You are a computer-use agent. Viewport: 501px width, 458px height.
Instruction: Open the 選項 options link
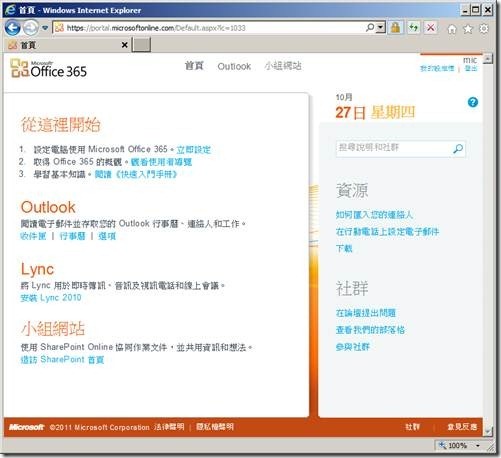click(x=107, y=236)
